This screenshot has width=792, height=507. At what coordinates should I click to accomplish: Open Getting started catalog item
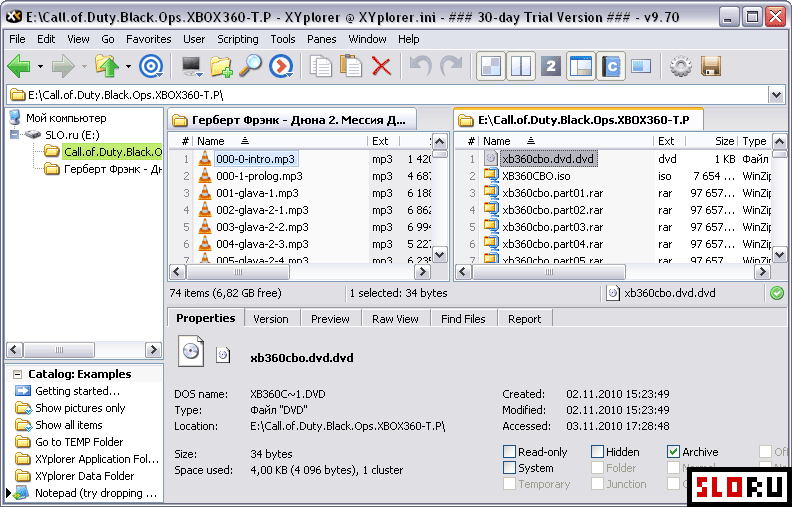(77, 391)
